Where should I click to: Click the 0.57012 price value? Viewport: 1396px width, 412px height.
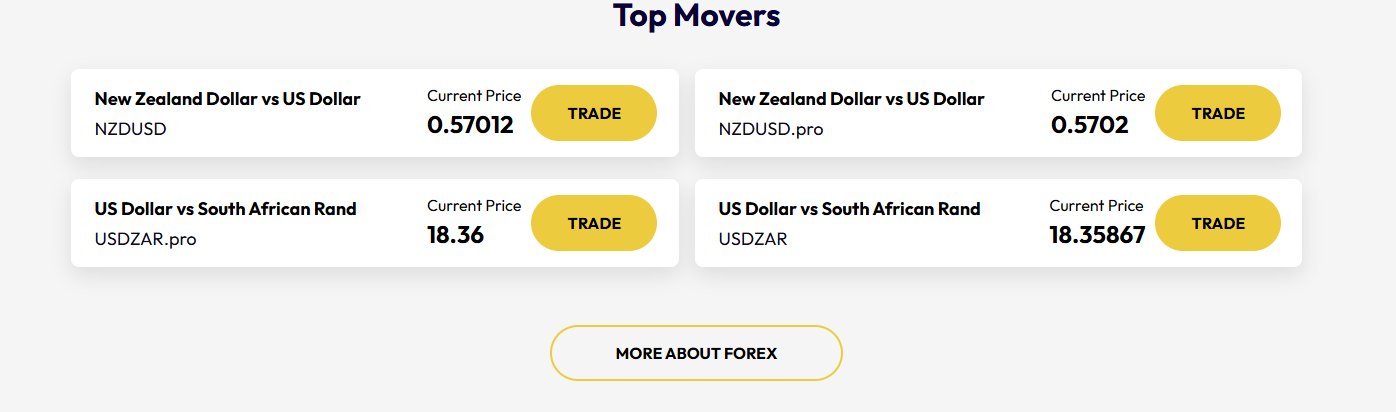pos(470,125)
